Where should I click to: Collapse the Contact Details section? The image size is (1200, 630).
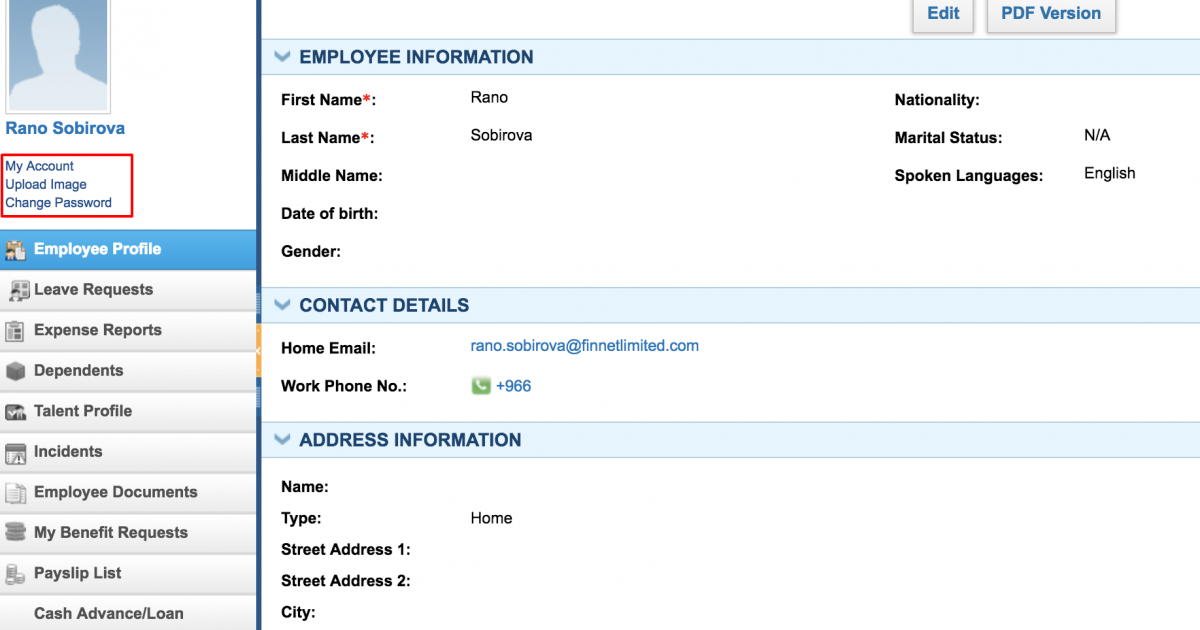(283, 305)
